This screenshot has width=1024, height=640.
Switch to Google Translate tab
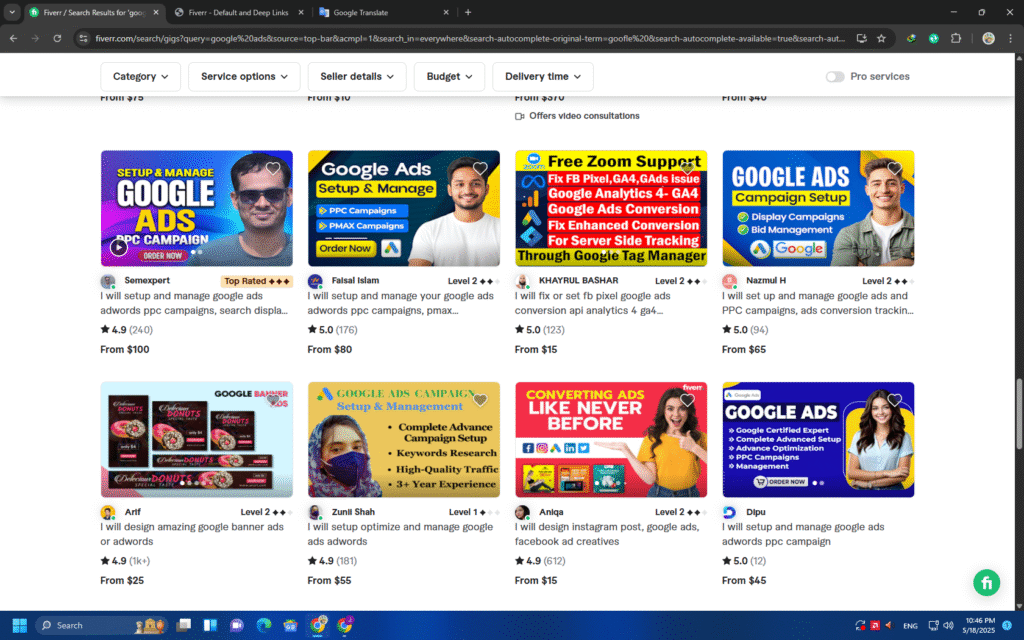[384, 12]
